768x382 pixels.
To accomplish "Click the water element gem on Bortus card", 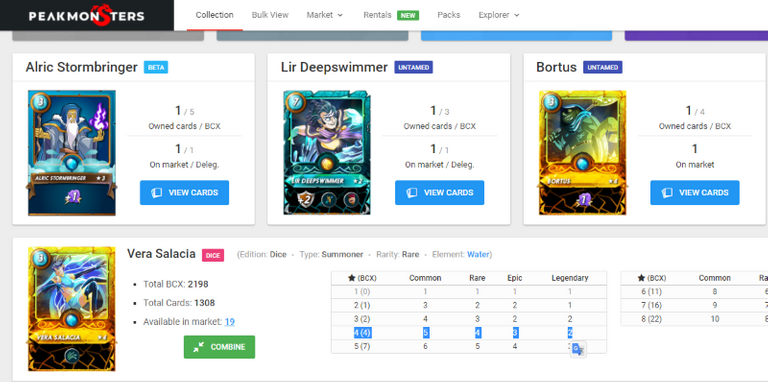I will pos(582,164).
